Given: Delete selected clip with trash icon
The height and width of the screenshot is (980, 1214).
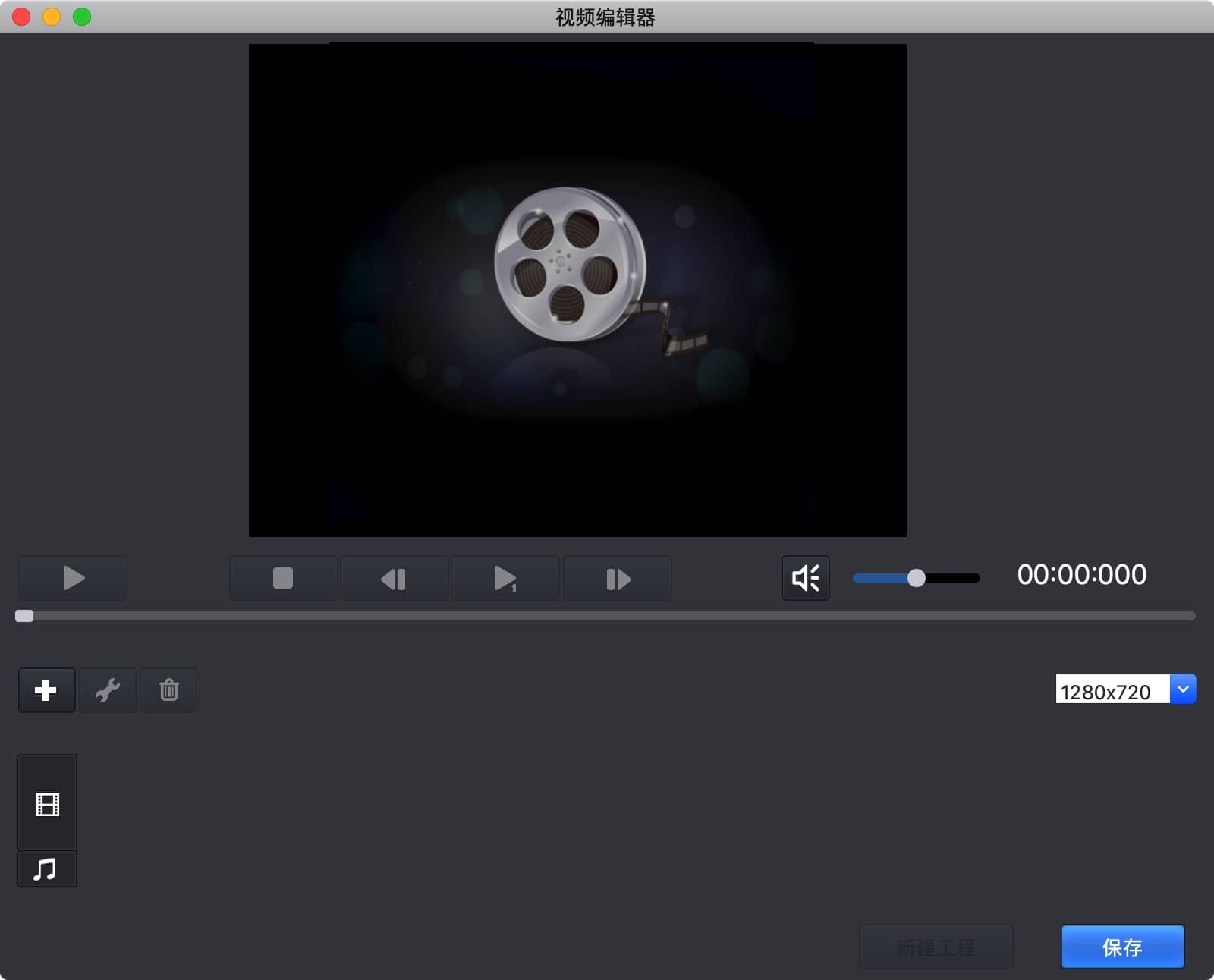Looking at the screenshot, I should [168, 690].
